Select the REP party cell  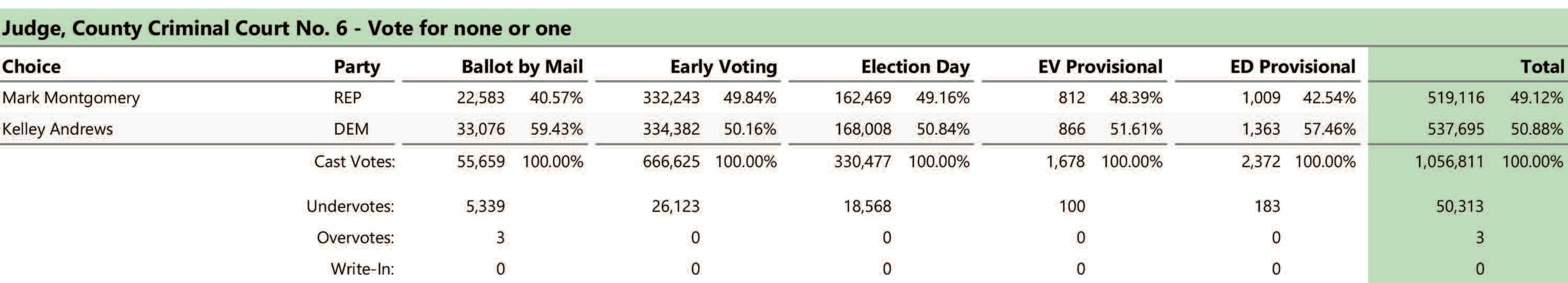348,98
